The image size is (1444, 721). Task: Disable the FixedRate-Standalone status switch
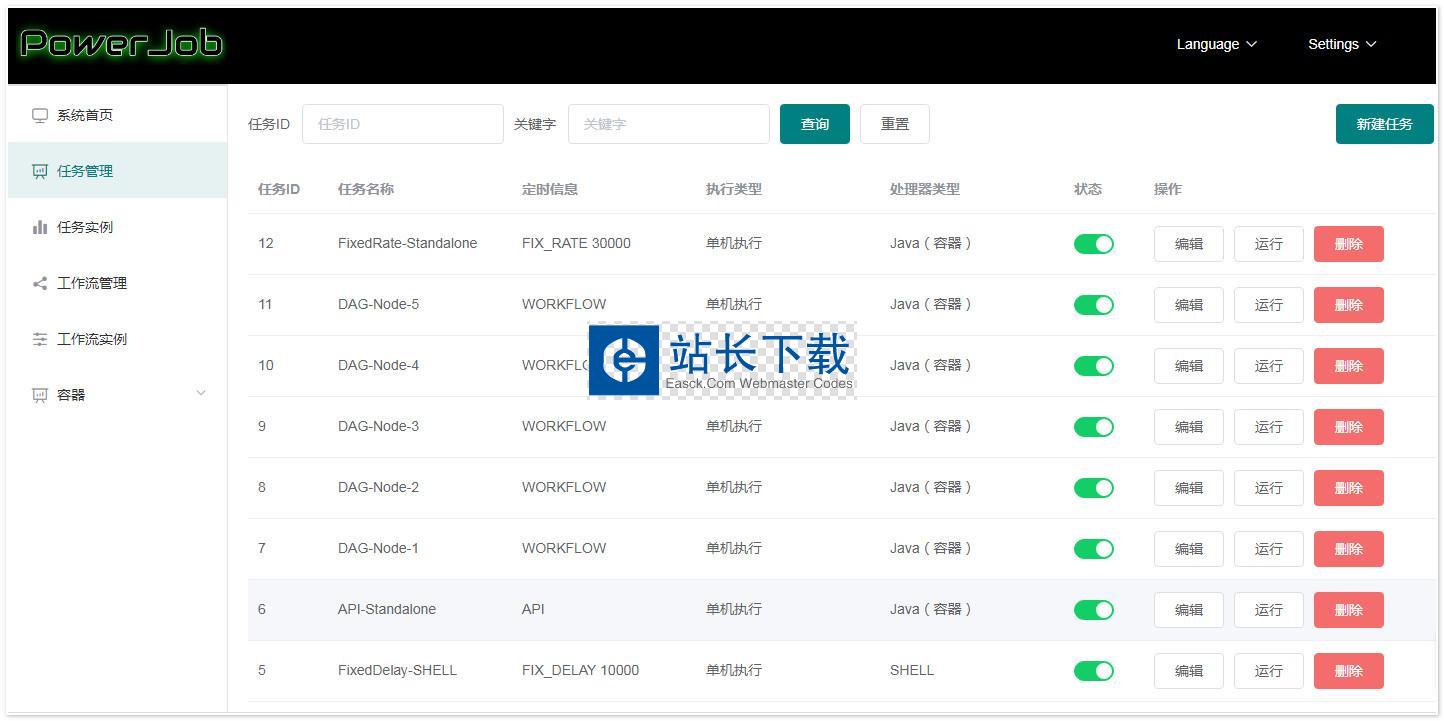pyautogui.click(x=1093, y=244)
